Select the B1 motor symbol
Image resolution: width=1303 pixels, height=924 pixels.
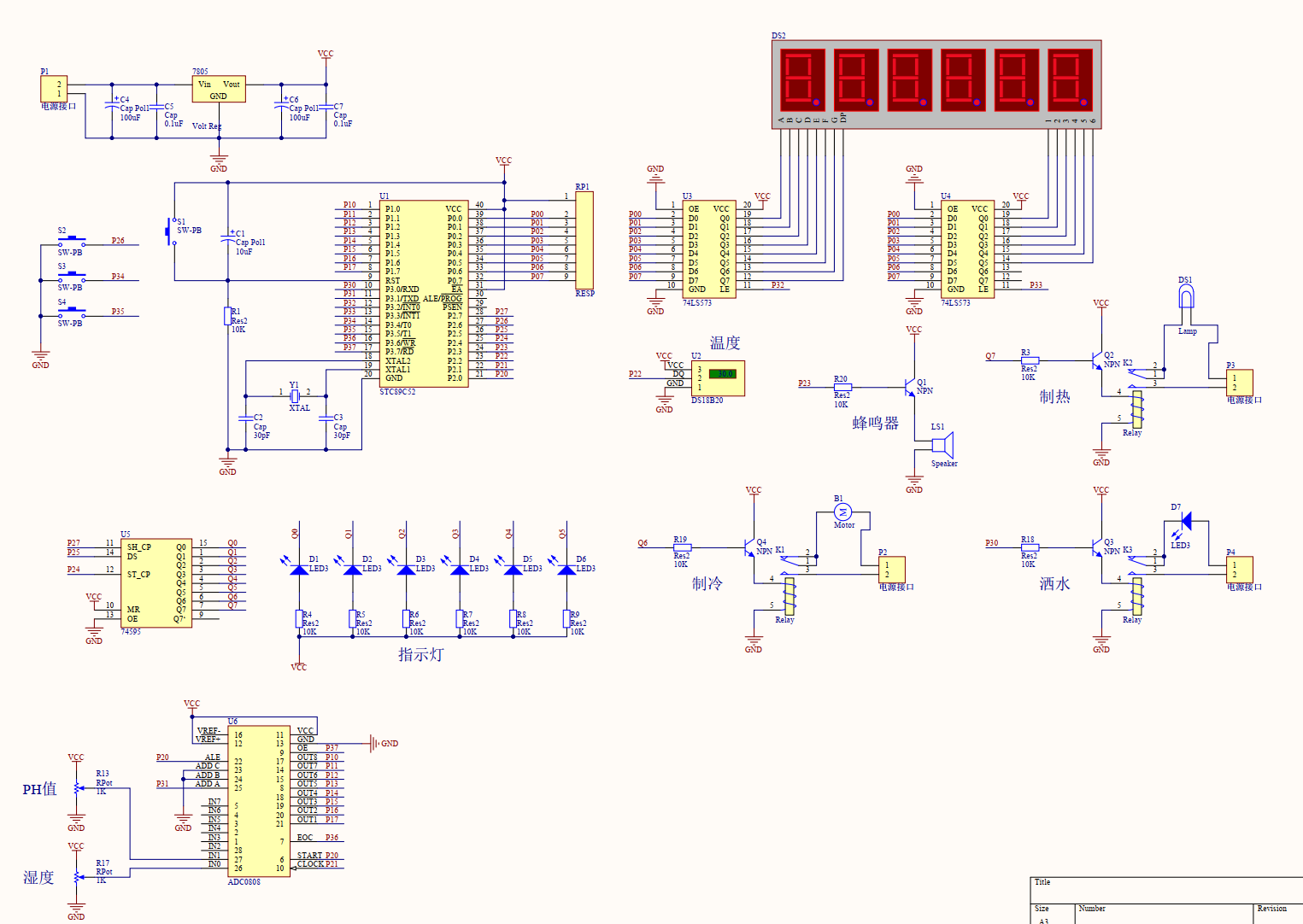click(x=842, y=512)
